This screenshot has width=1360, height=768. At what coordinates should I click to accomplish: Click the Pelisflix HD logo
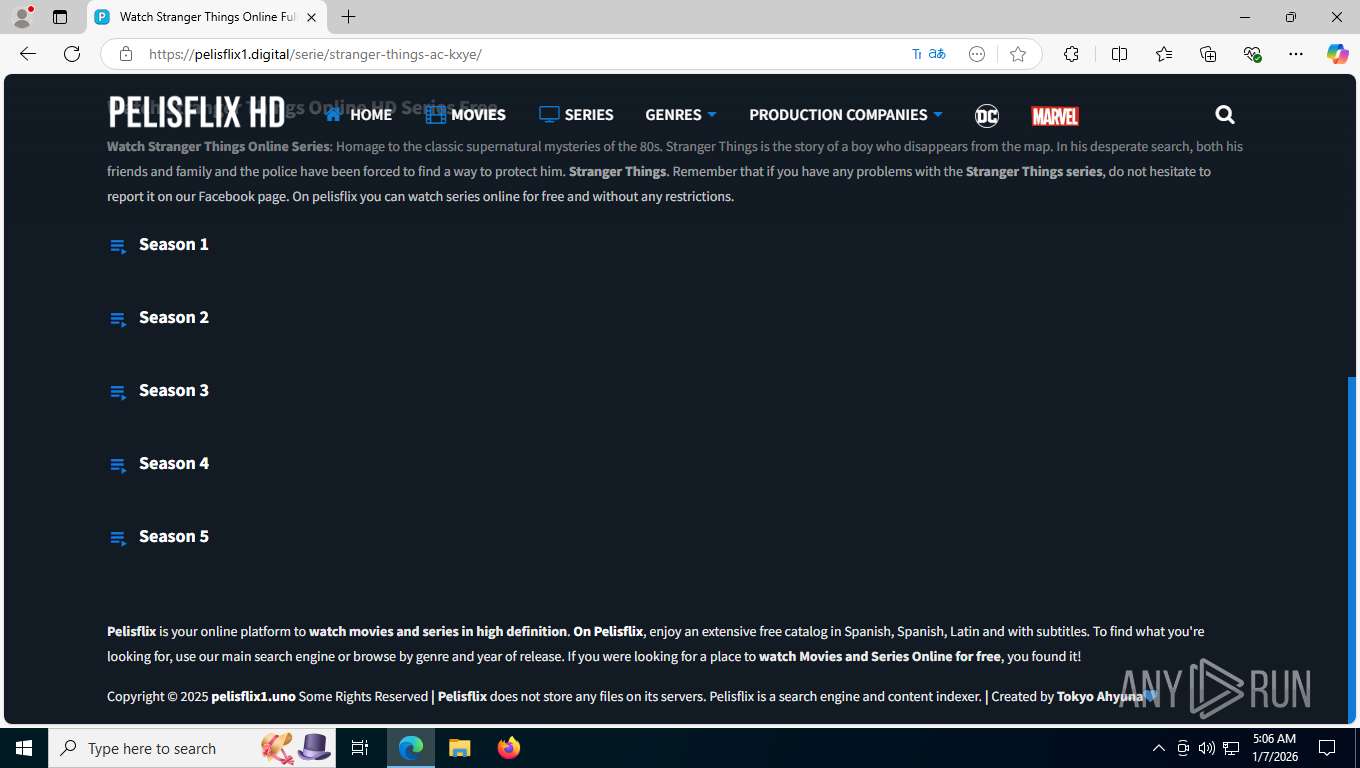coord(197,112)
